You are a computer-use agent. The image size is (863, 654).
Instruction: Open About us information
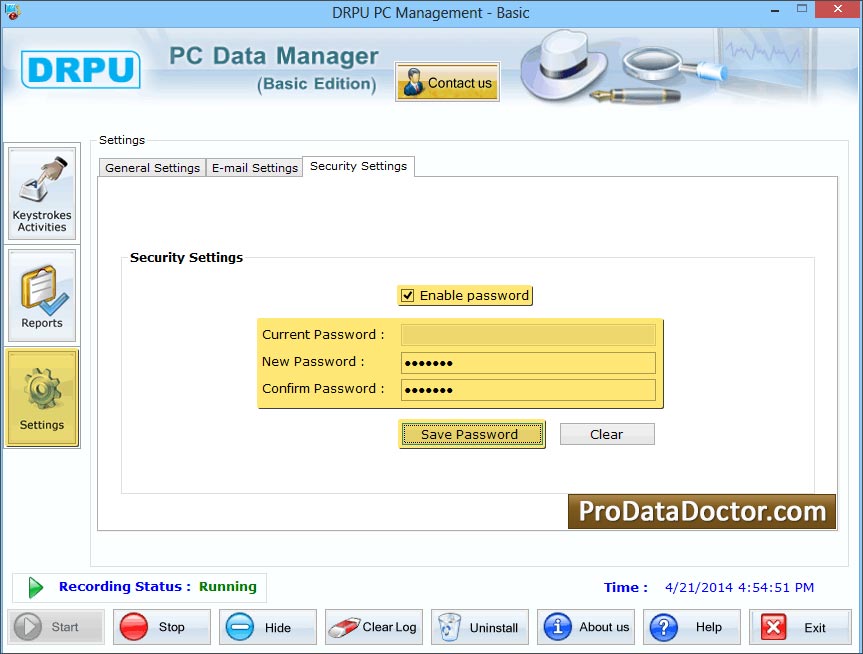pos(586,627)
